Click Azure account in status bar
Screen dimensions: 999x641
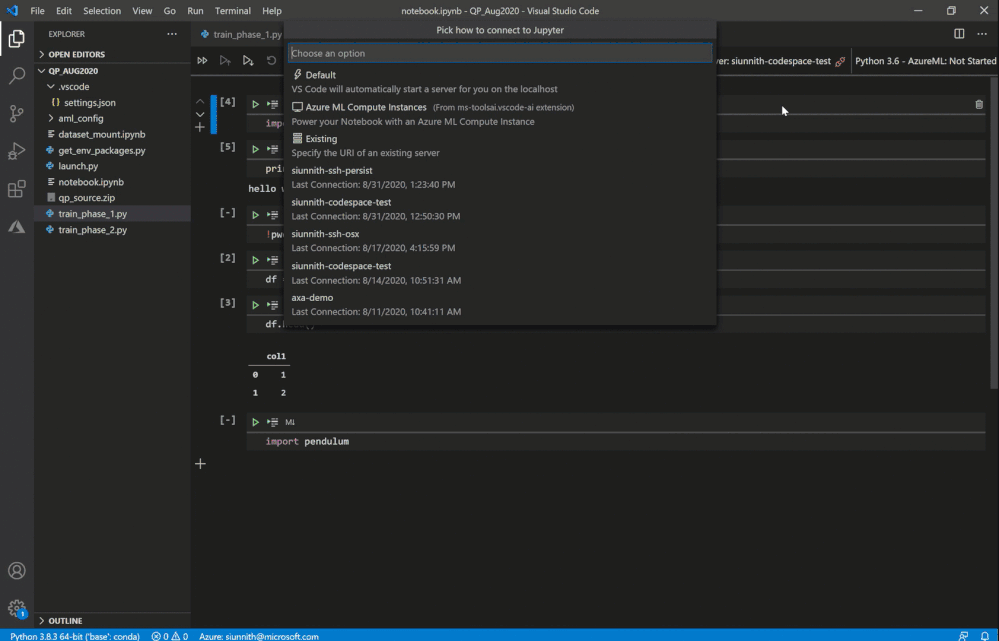pos(259,636)
